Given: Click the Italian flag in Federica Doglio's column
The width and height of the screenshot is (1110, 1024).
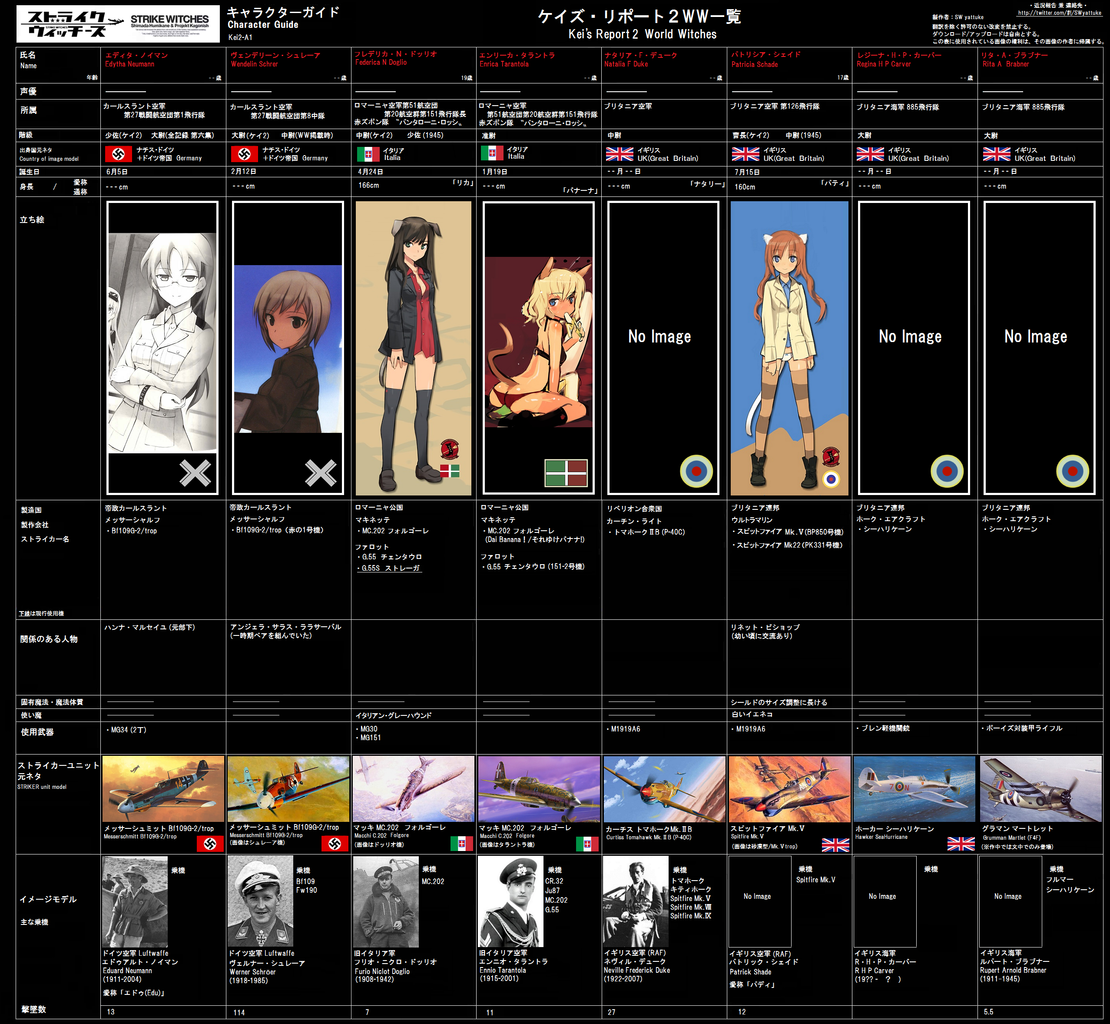Looking at the screenshot, I should click(368, 154).
